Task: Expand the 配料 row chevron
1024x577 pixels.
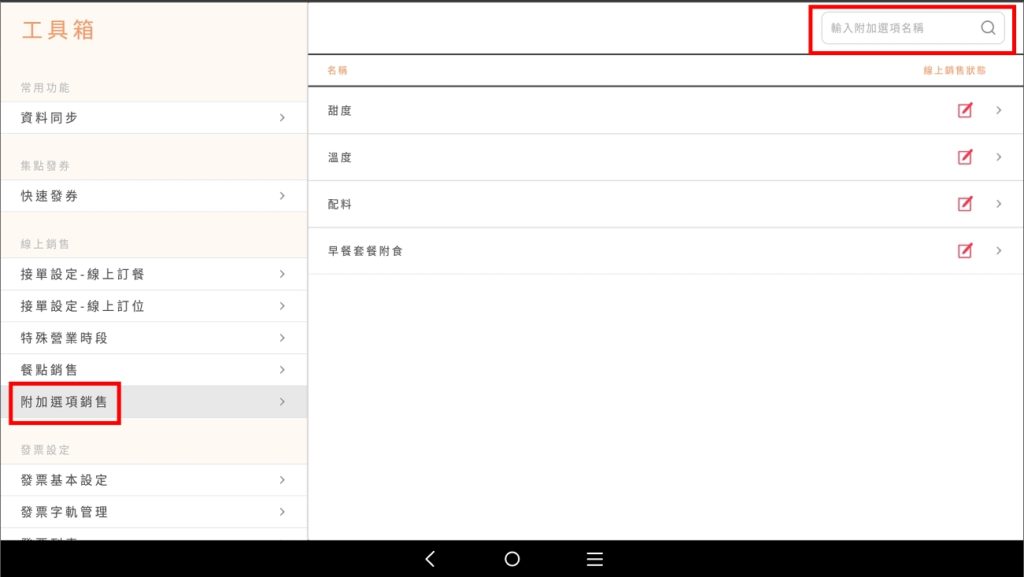Action: click(x=998, y=204)
